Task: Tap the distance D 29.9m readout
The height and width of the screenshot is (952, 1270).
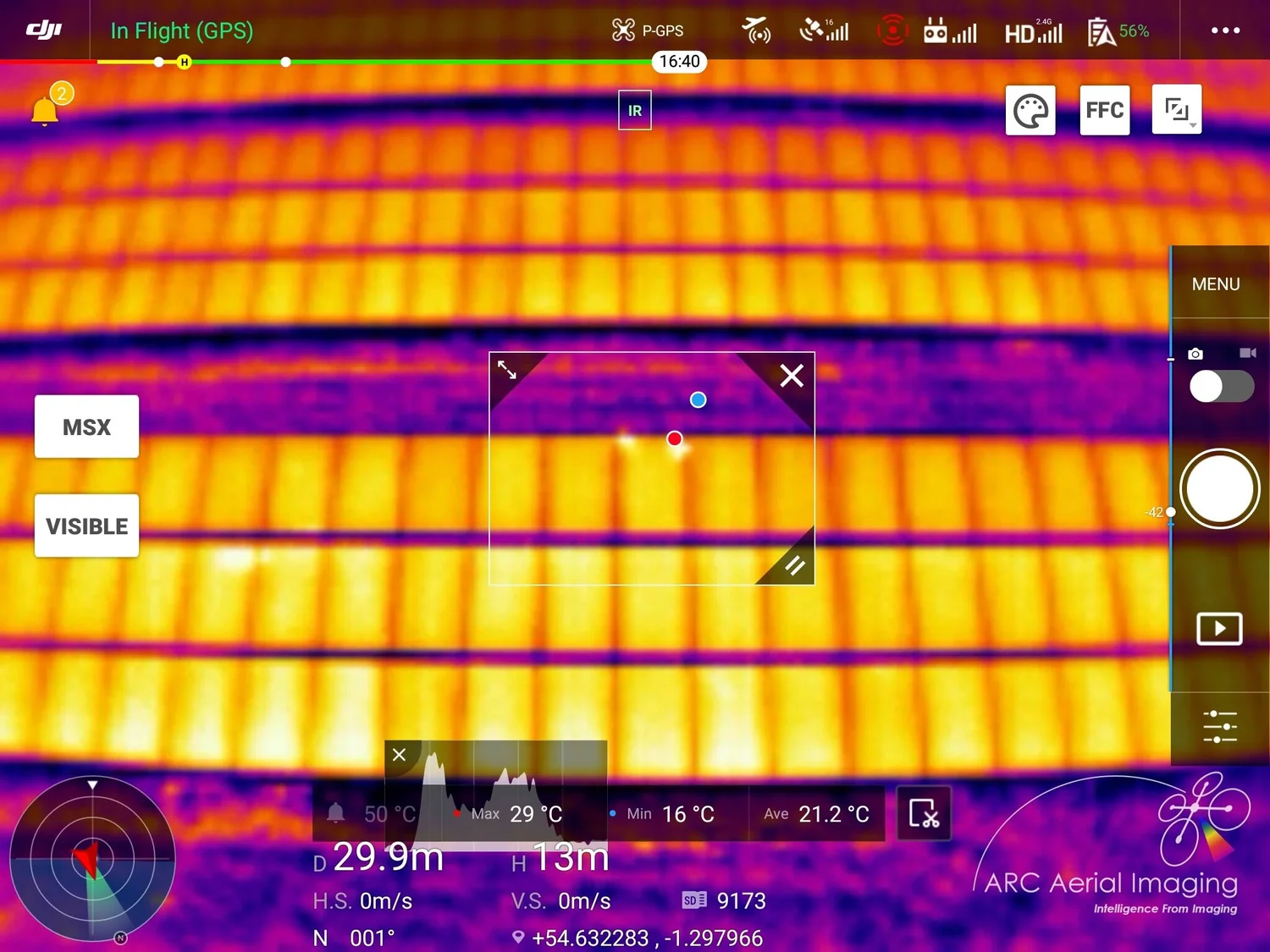Action: coord(378,857)
